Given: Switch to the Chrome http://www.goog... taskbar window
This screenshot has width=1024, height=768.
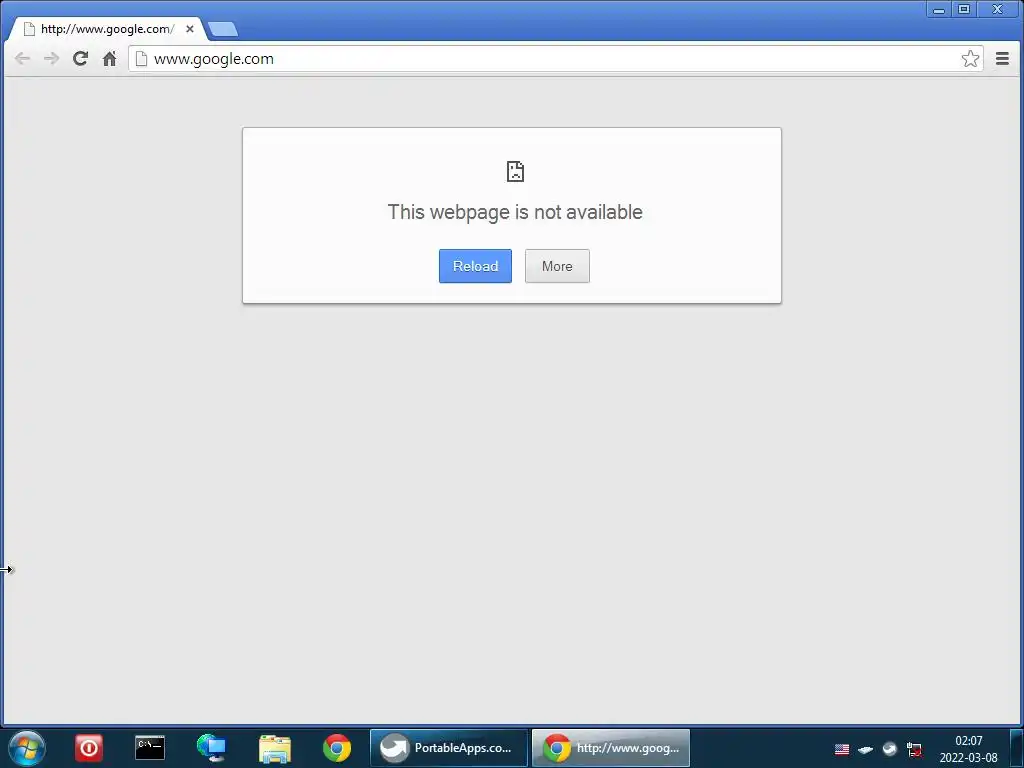Looking at the screenshot, I should coord(611,748).
